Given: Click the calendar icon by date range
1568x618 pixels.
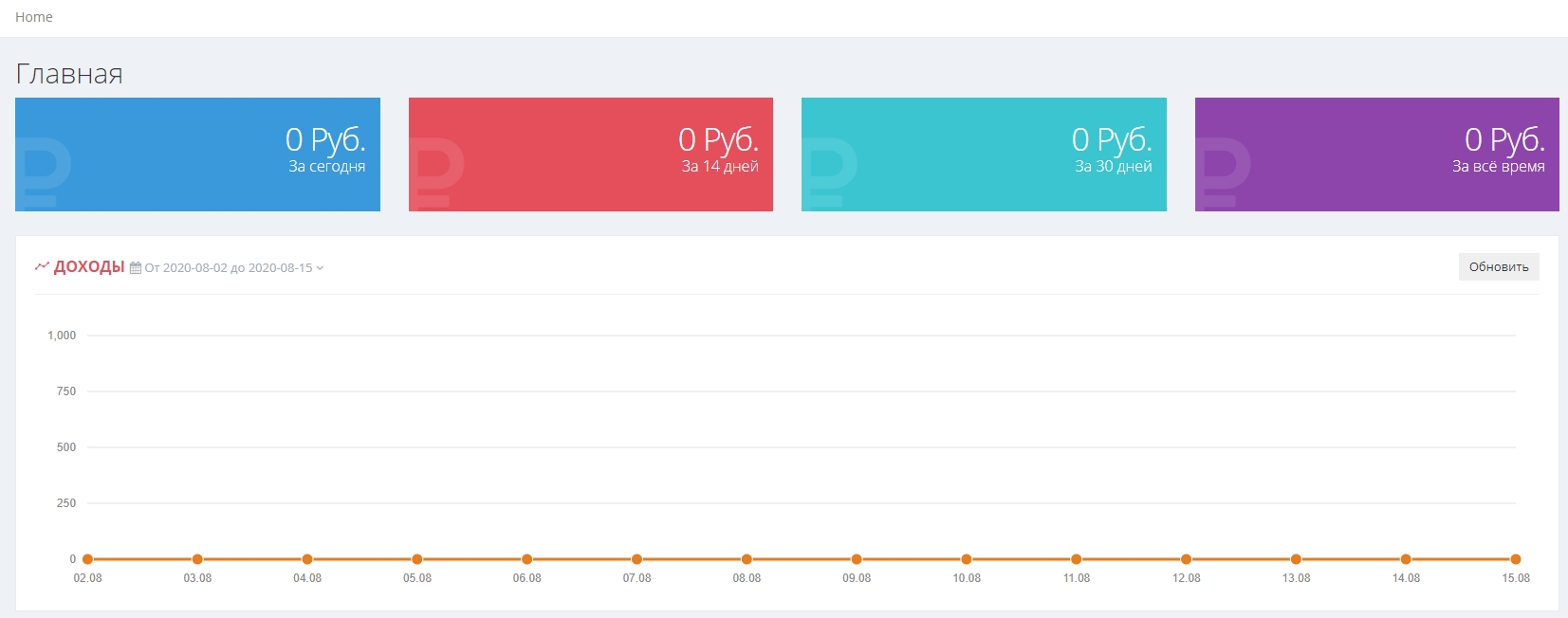Looking at the screenshot, I should click(x=136, y=268).
